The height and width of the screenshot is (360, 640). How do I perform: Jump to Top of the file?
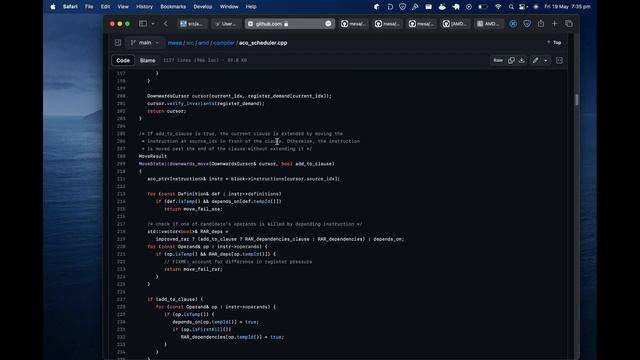(554, 42)
